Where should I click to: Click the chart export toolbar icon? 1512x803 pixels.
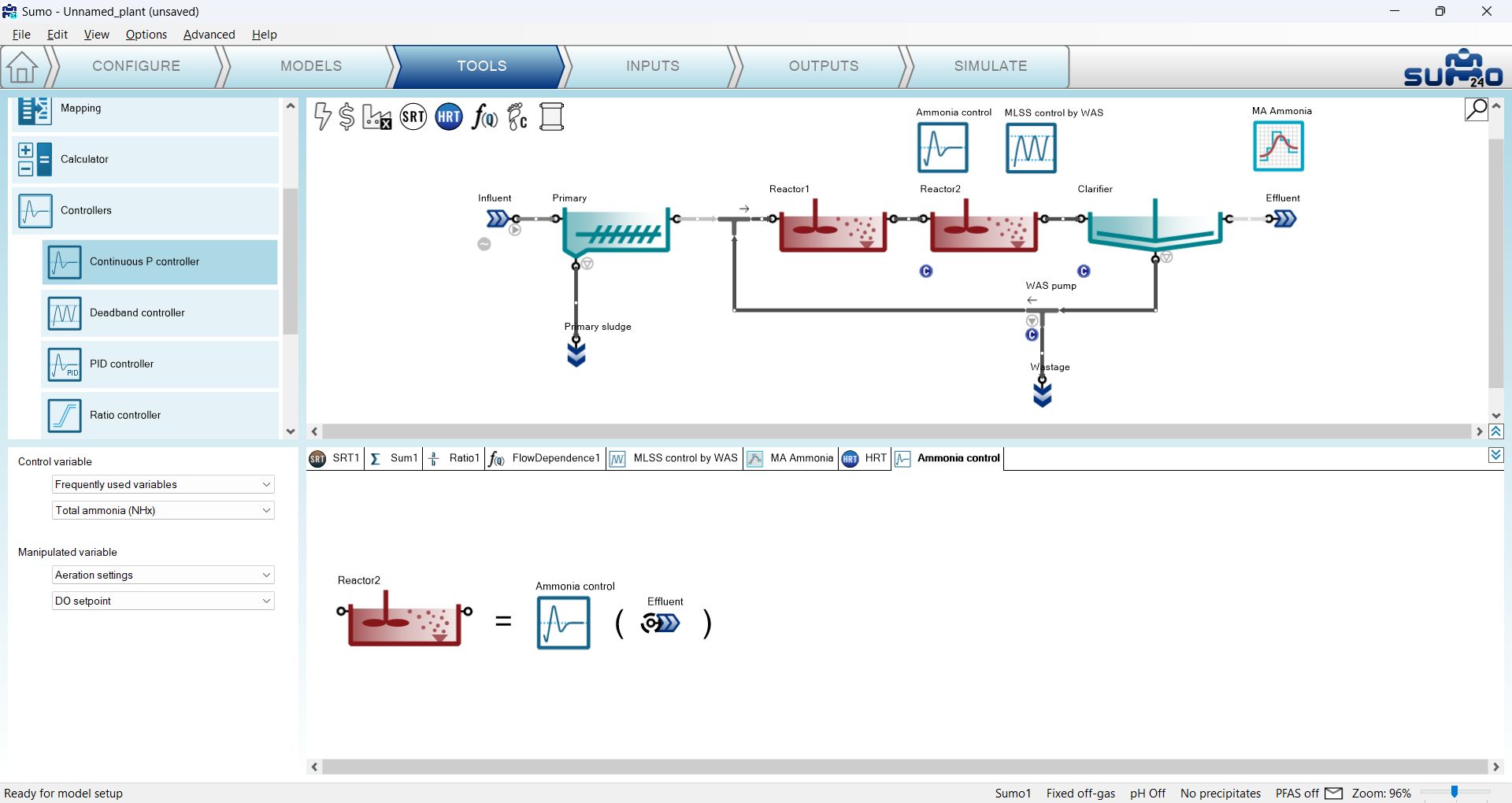point(377,117)
